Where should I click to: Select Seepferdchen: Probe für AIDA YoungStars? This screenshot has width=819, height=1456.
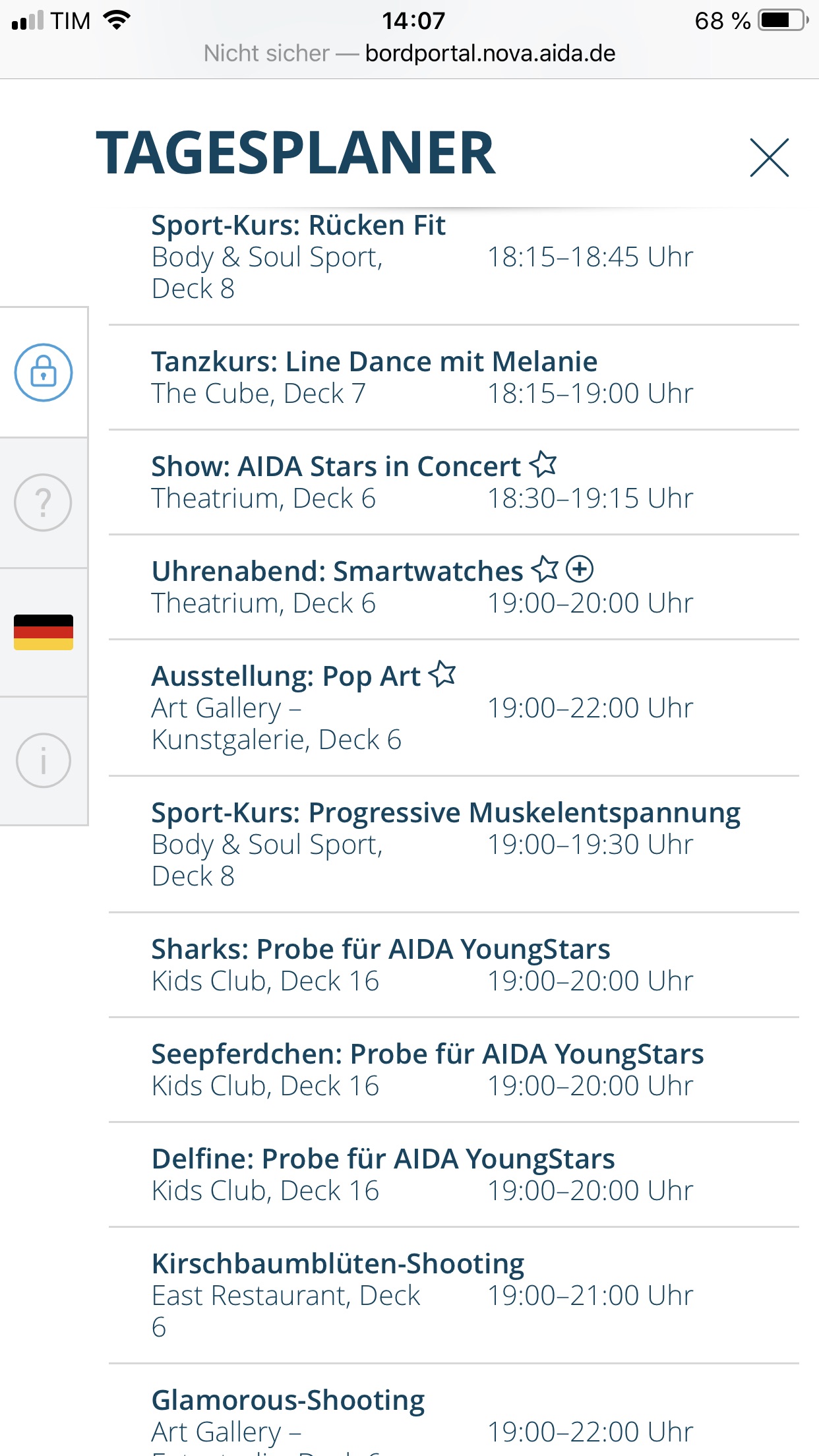[427, 1054]
